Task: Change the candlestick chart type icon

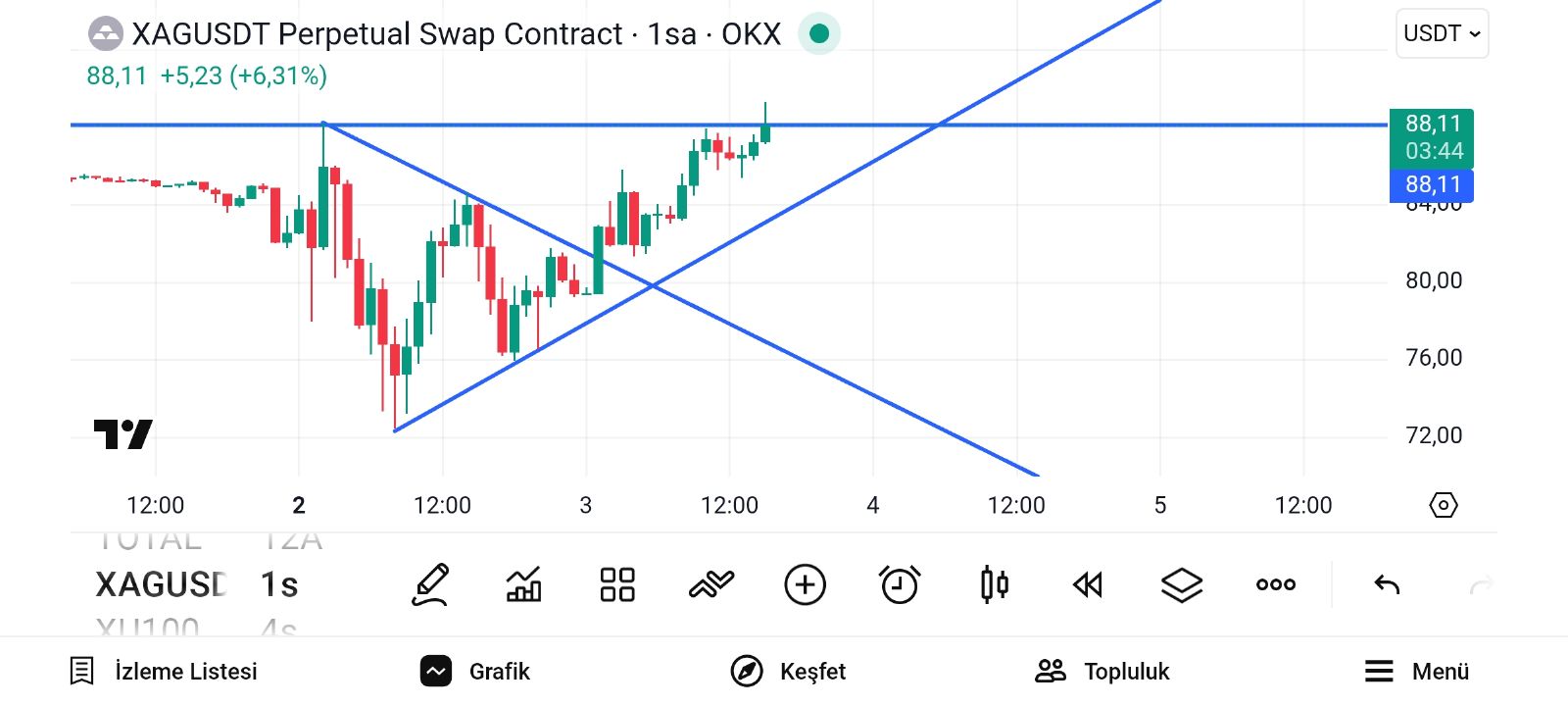Action: click(994, 585)
